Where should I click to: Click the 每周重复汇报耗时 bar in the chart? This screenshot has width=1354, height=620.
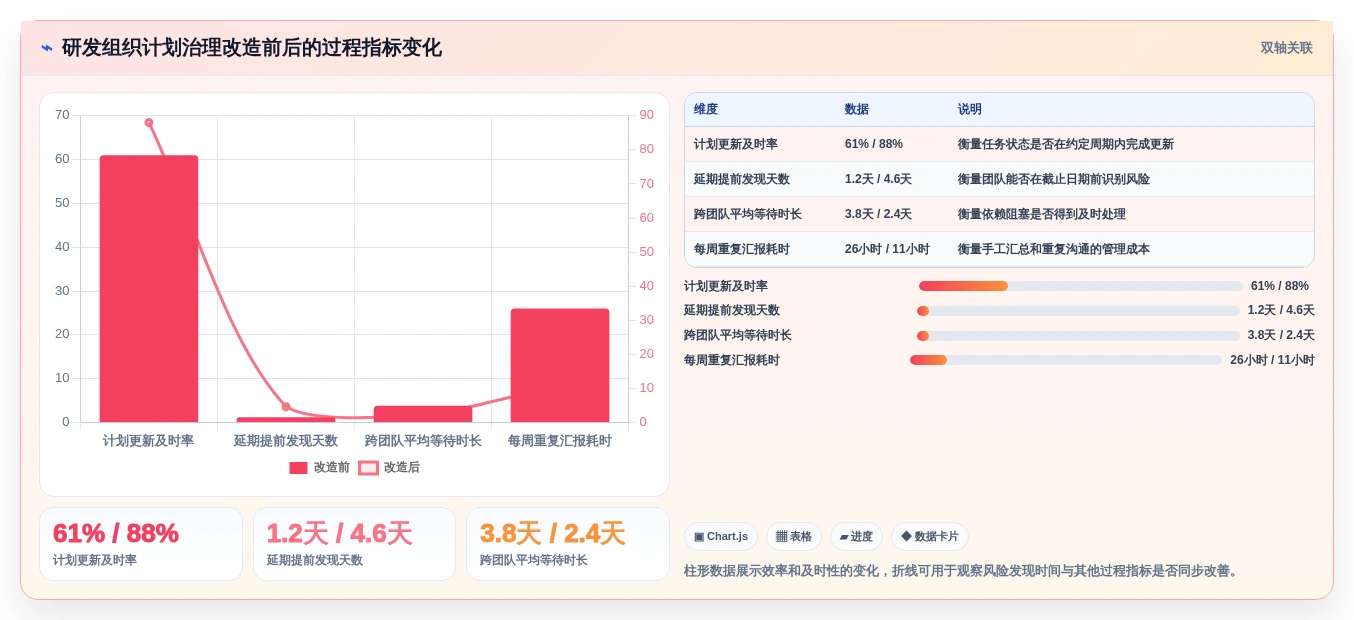pyautogui.click(x=560, y=365)
